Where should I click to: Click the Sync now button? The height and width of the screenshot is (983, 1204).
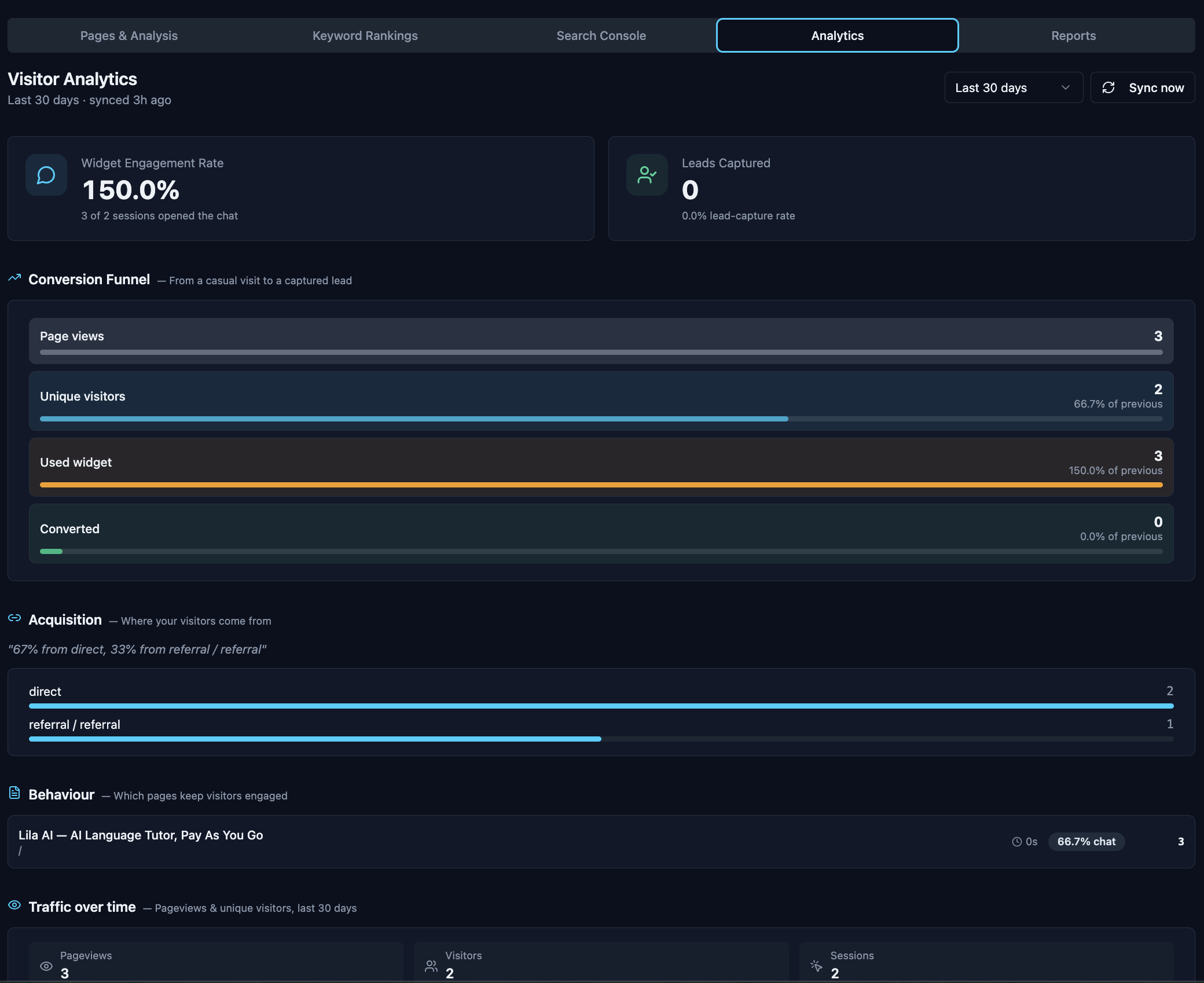click(x=1142, y=87)
